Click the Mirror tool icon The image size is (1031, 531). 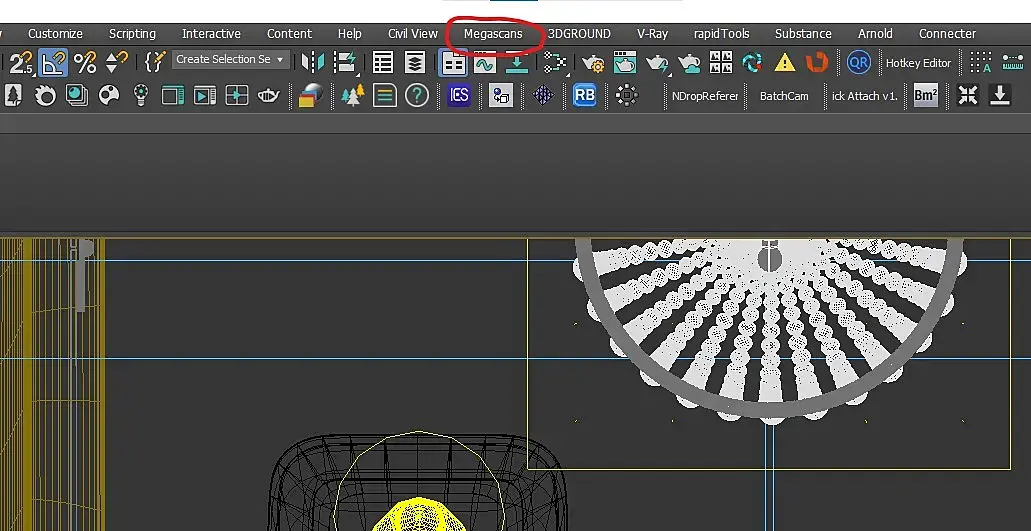[x=312, y=63]
